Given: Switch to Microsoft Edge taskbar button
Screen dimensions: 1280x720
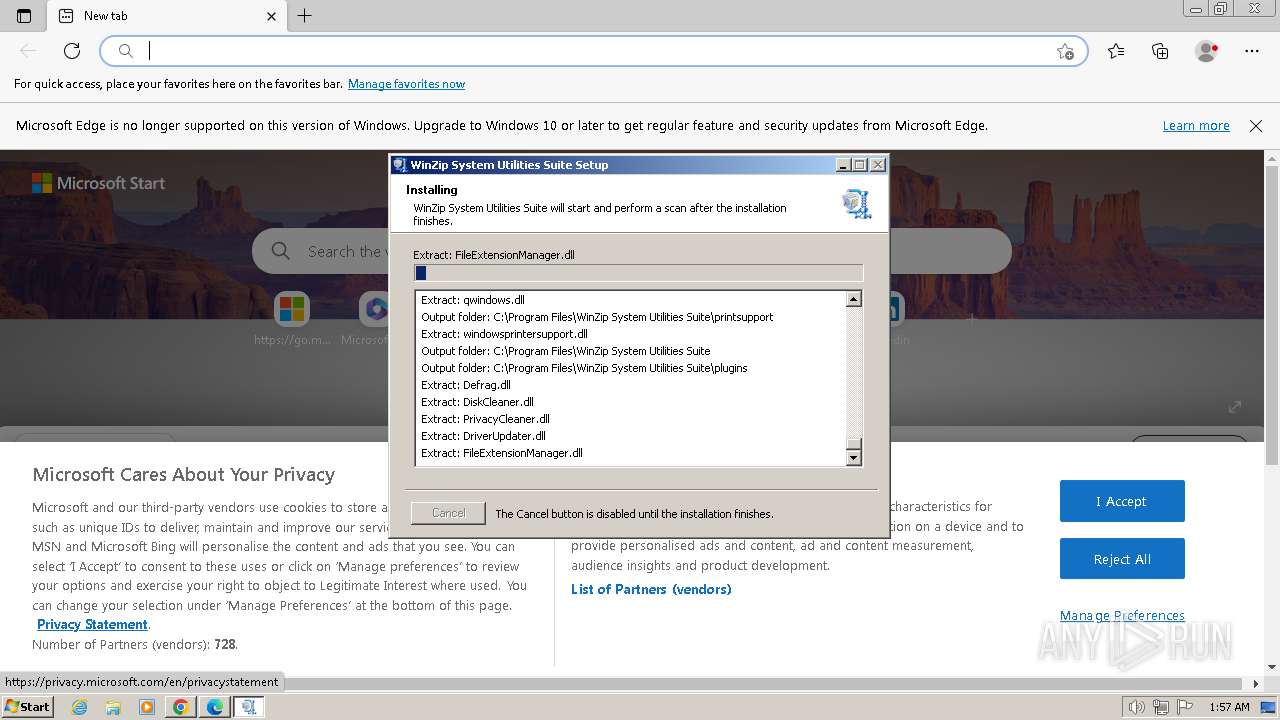Looking at the screenshot, I should (215, 707).
